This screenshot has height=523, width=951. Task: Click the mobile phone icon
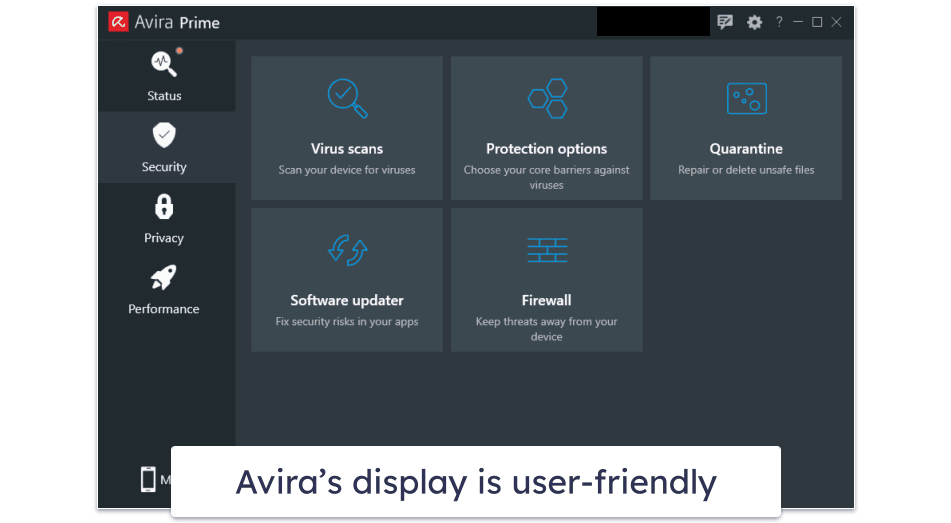pyautogui.click(x=148, y=479)
